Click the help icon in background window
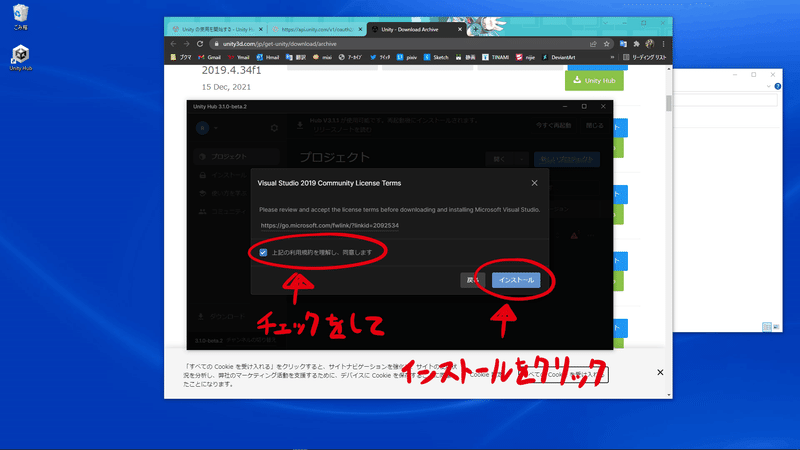Image resolution: width=800 pixels, height=450 pixels. coord(778,86)
